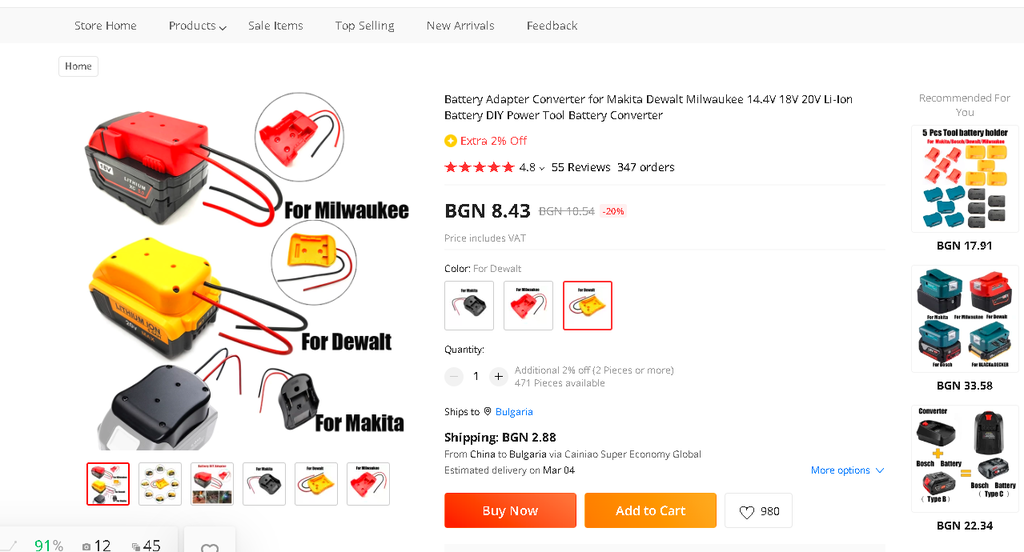The height and width of the screenshot is (552, 1024).
Task: Click the gold coin Extra 2% Off icon
Action: 450,141
